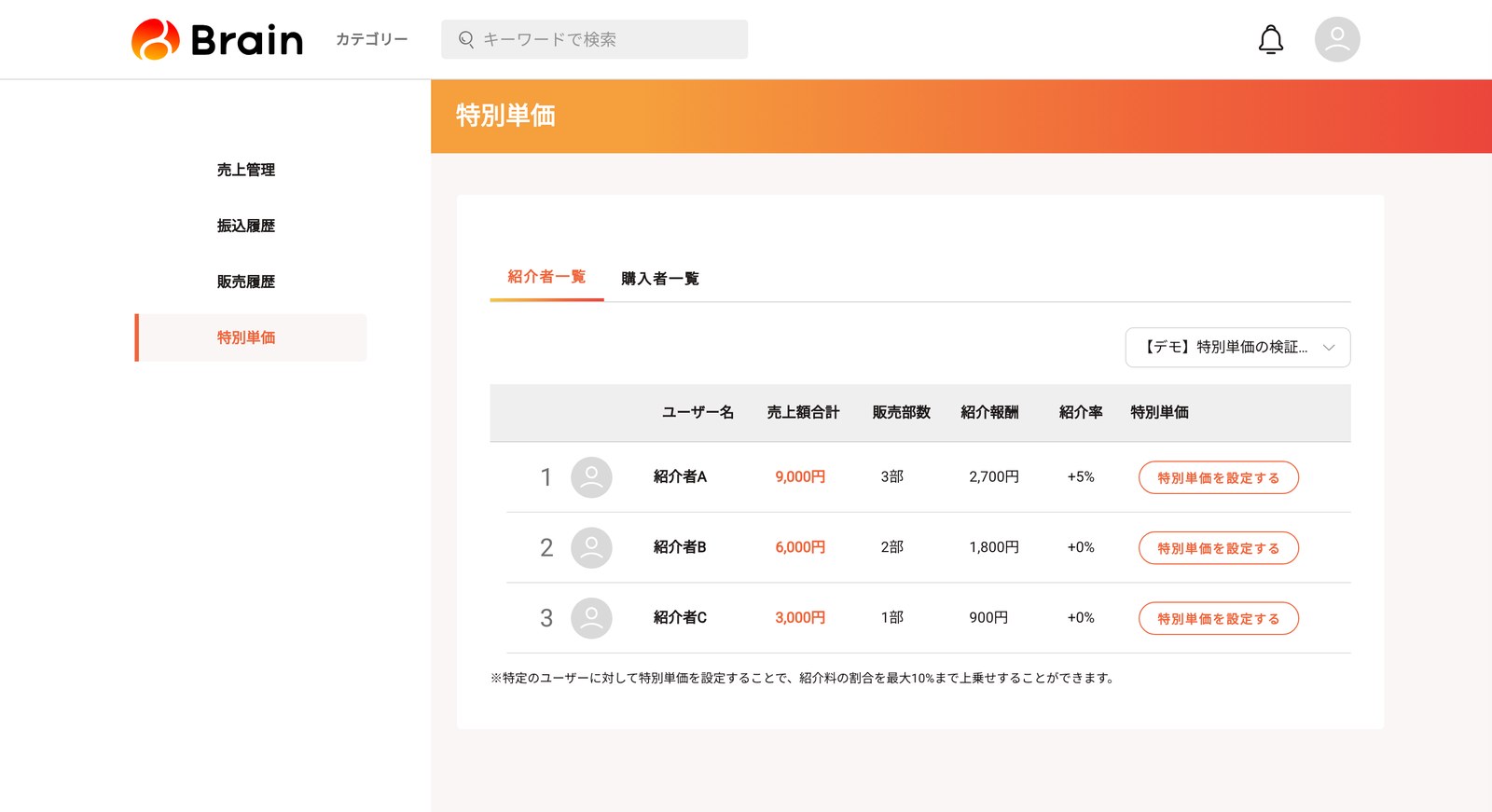
Task: Click the 900円 referral reward
Action: point(988,617)
